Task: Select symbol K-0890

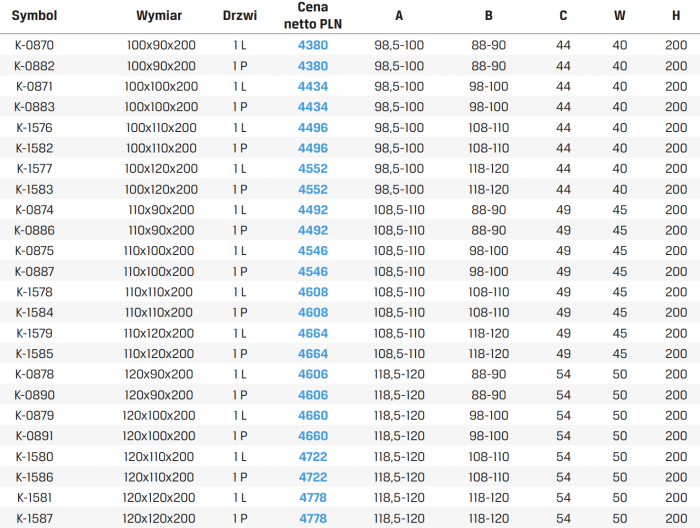Action: 34,395
